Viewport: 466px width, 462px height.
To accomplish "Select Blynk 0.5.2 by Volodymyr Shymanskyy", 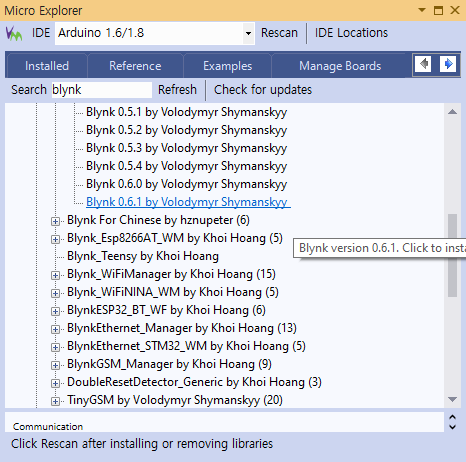I will (187, 130).
